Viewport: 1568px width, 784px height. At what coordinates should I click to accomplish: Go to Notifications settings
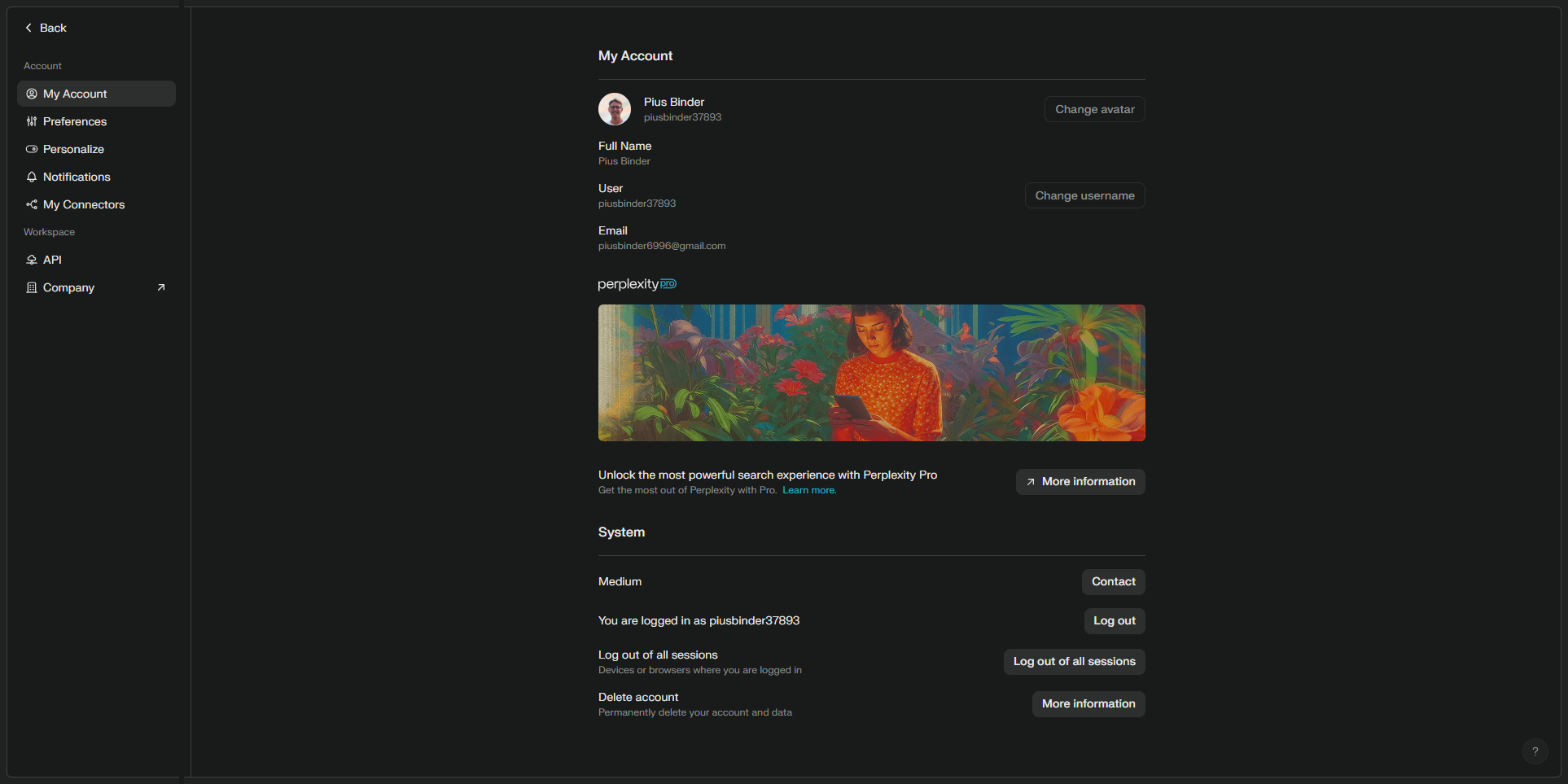tap(77, 177)
